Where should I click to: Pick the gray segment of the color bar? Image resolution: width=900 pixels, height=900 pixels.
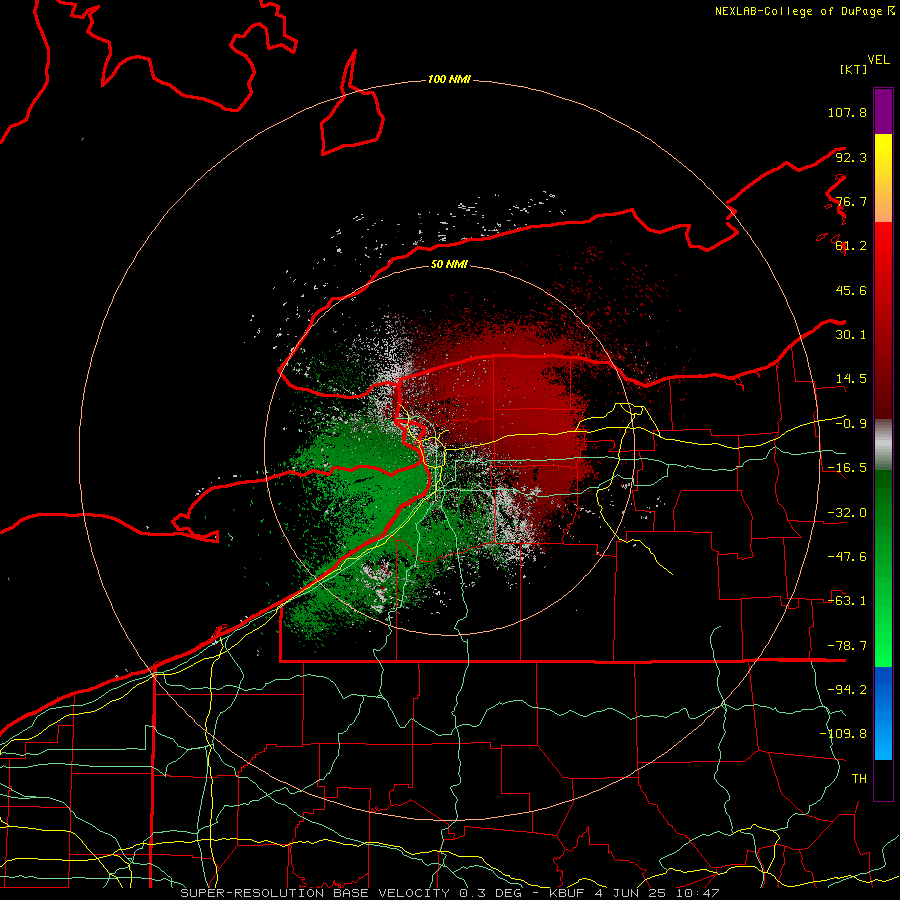[x=883, y=445]
